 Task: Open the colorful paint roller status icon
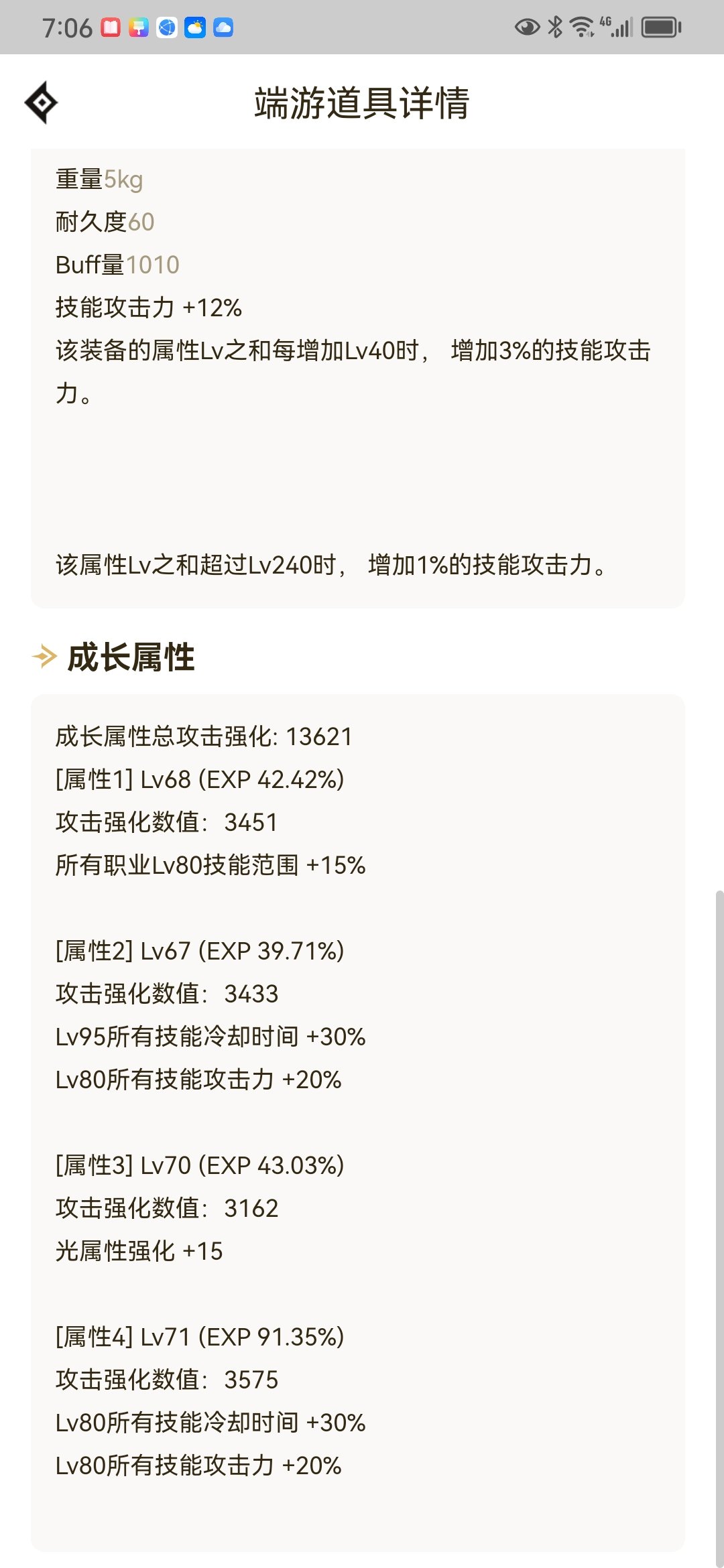[139, 27]
